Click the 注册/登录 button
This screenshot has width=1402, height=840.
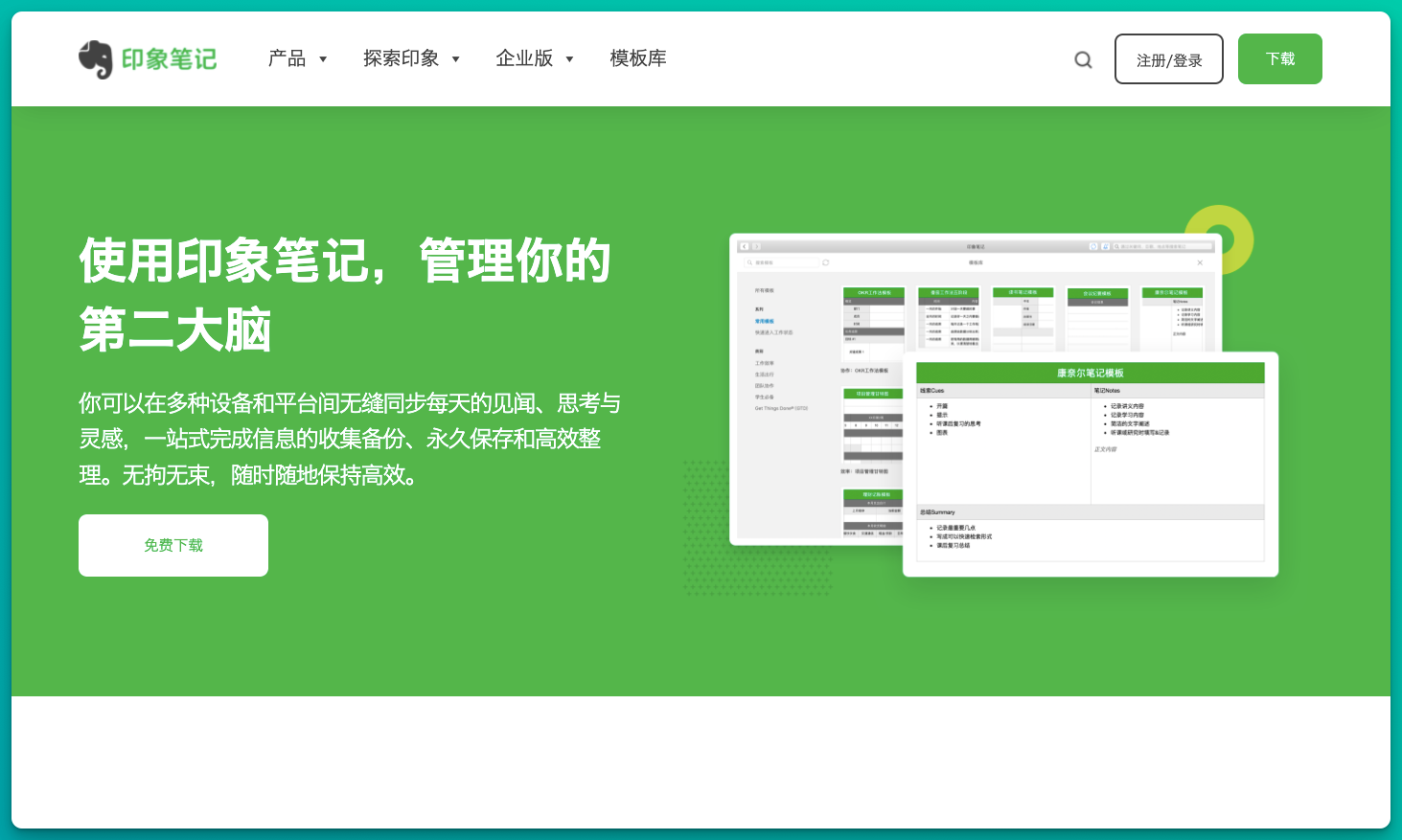point(1168,58)
